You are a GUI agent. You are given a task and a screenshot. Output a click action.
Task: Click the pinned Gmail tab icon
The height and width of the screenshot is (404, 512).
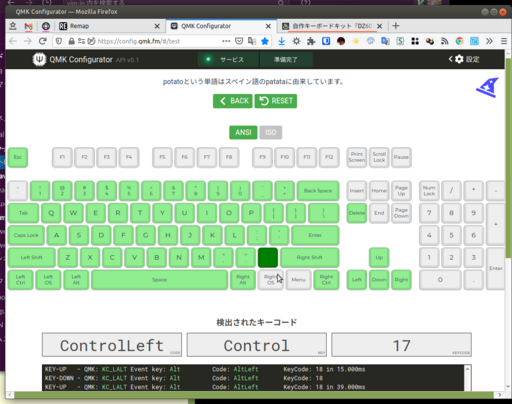[29, 26]
